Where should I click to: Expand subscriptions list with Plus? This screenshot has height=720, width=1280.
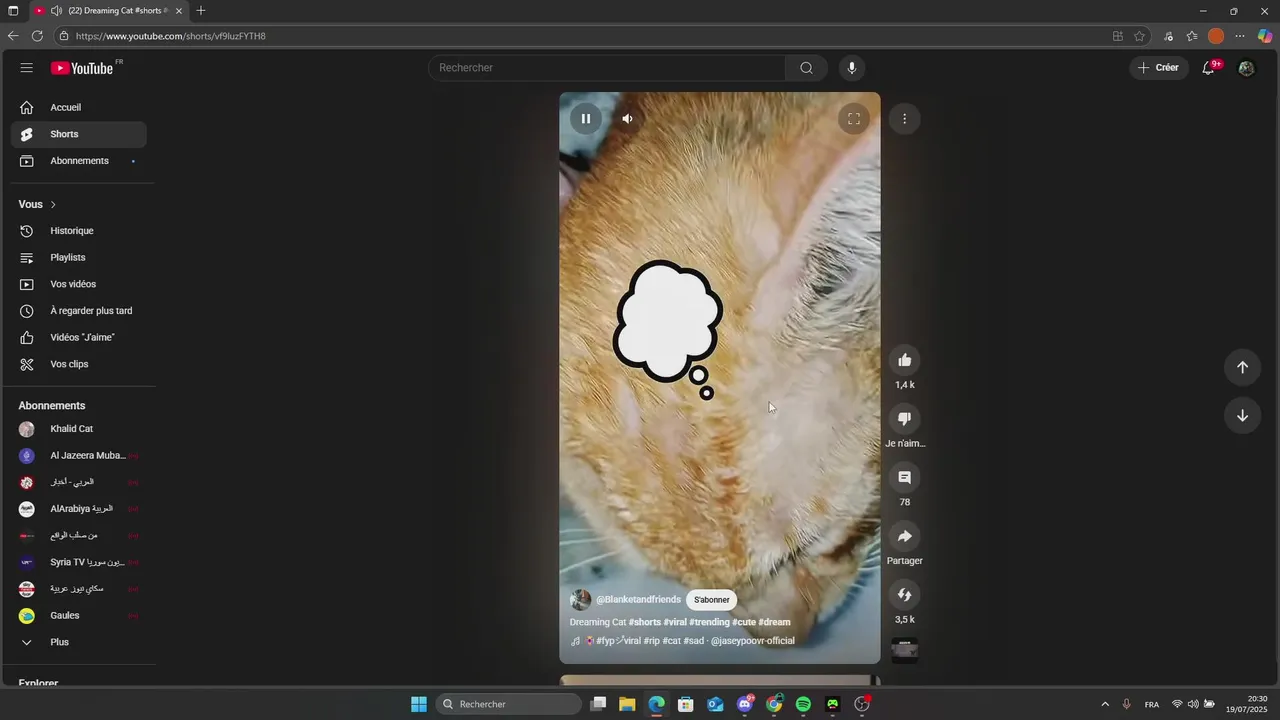(78, 642)
